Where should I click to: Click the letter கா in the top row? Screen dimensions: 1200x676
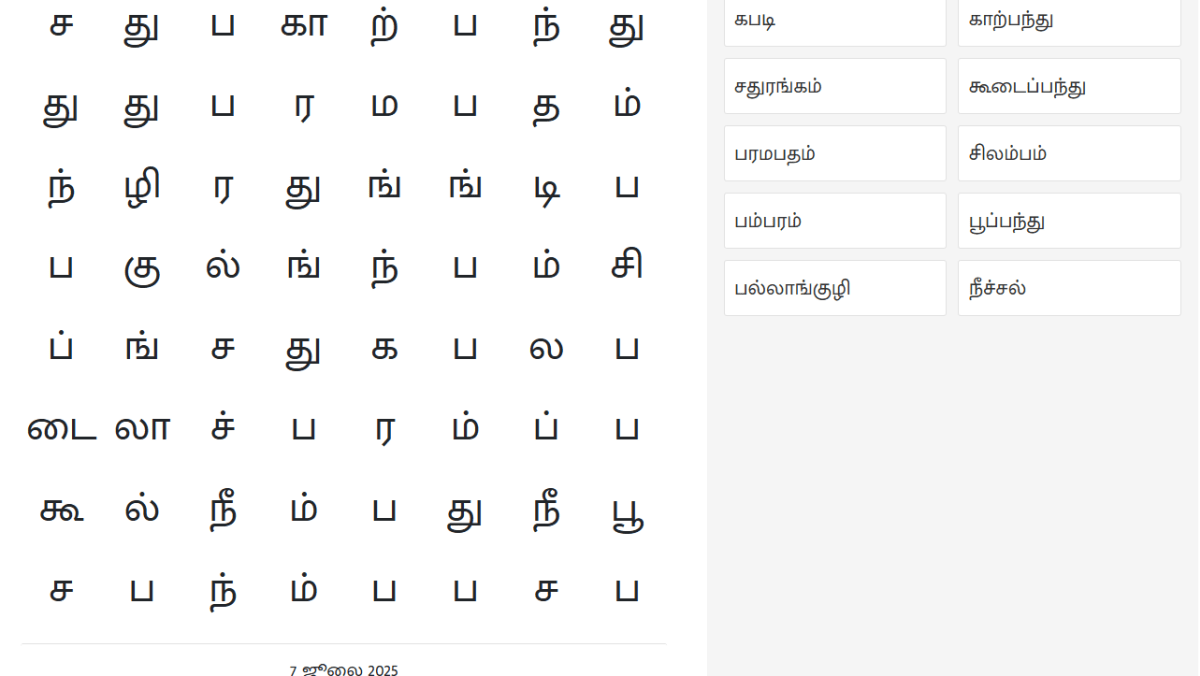(304, 27)
